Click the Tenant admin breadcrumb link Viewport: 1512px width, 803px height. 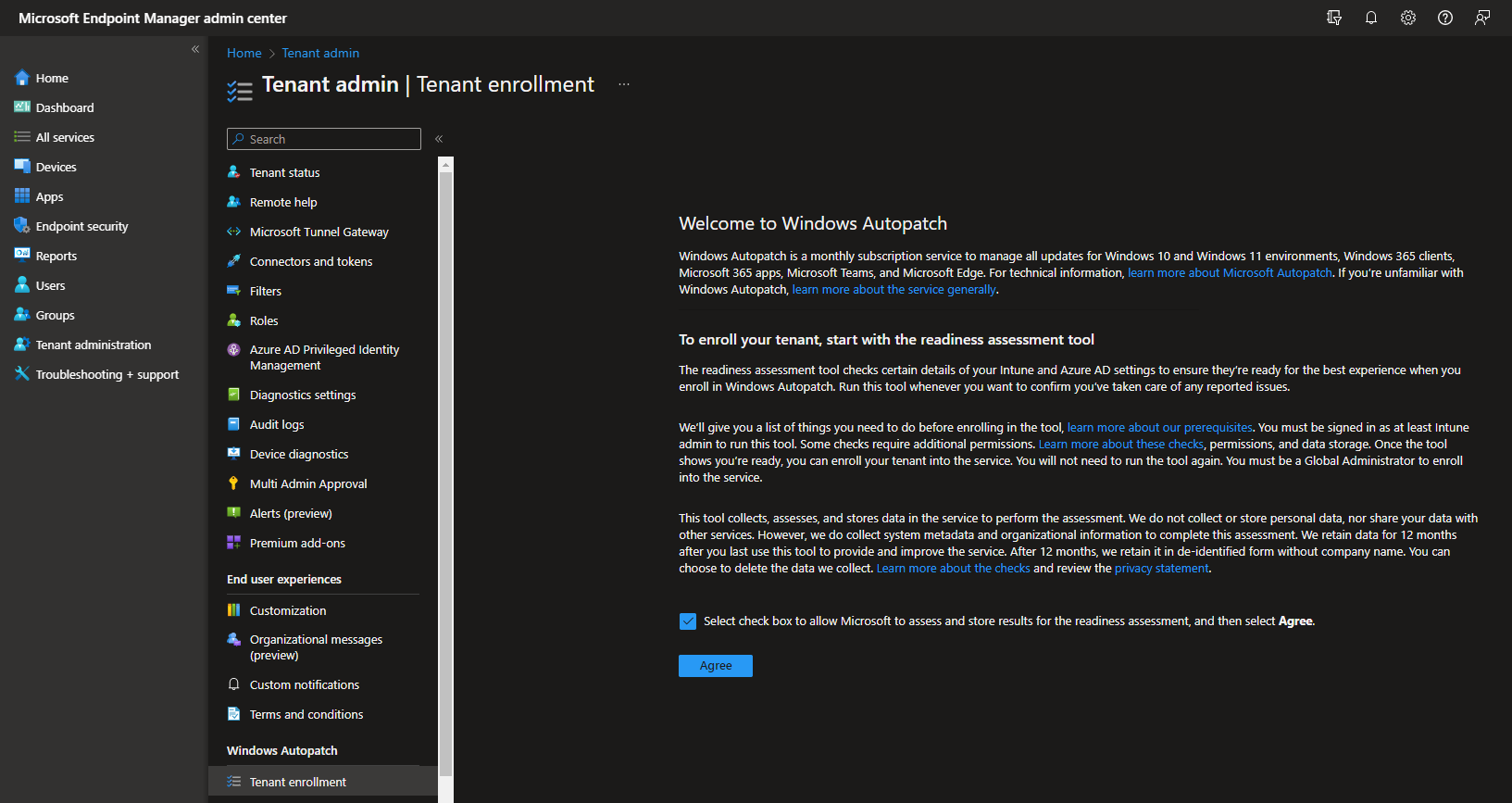pos(320,53)
